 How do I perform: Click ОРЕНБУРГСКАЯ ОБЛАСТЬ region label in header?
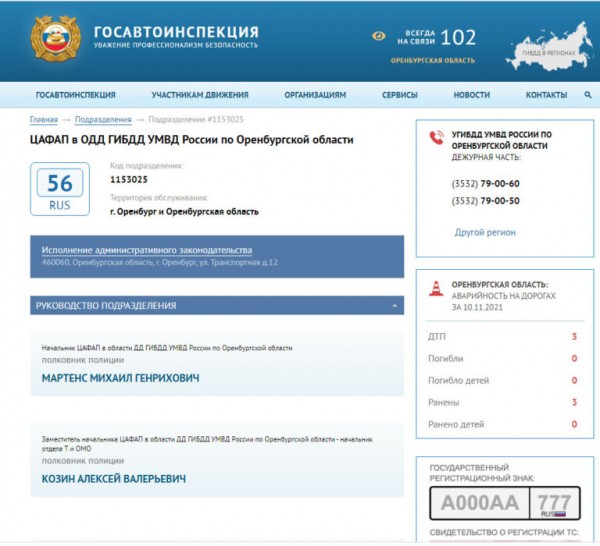(432, 60)
